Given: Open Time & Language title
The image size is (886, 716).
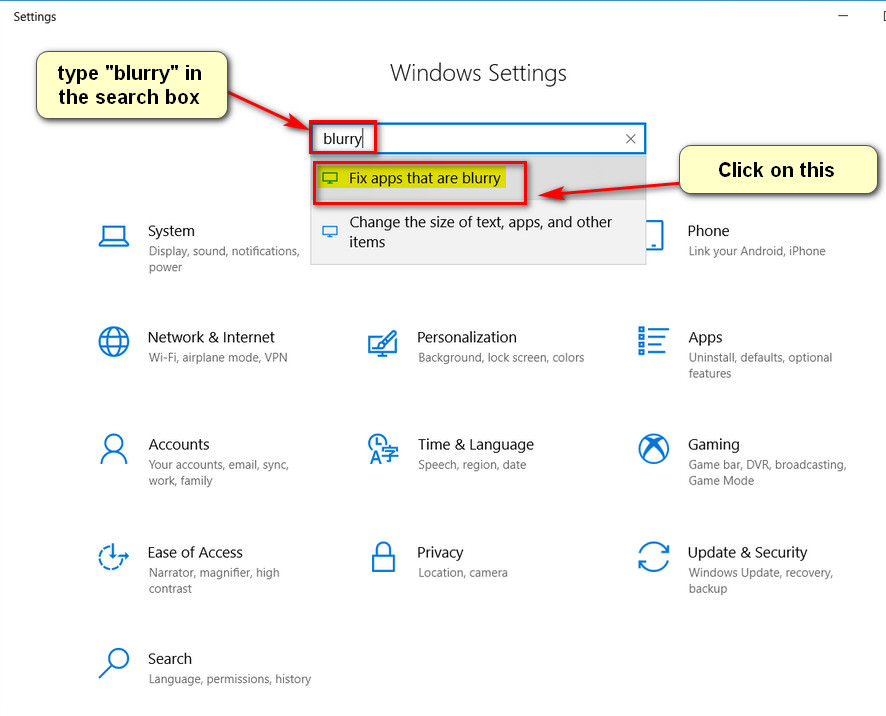Looking at the screenshot, I should pyautogui.click(x=476, y=445).
